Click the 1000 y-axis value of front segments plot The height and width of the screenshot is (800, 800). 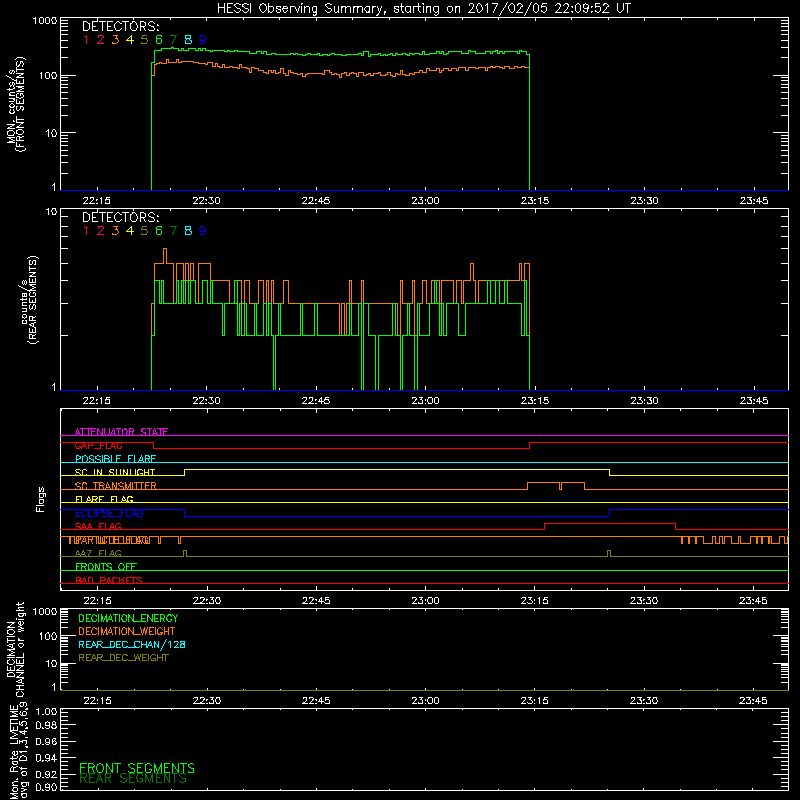click(45, 21)
